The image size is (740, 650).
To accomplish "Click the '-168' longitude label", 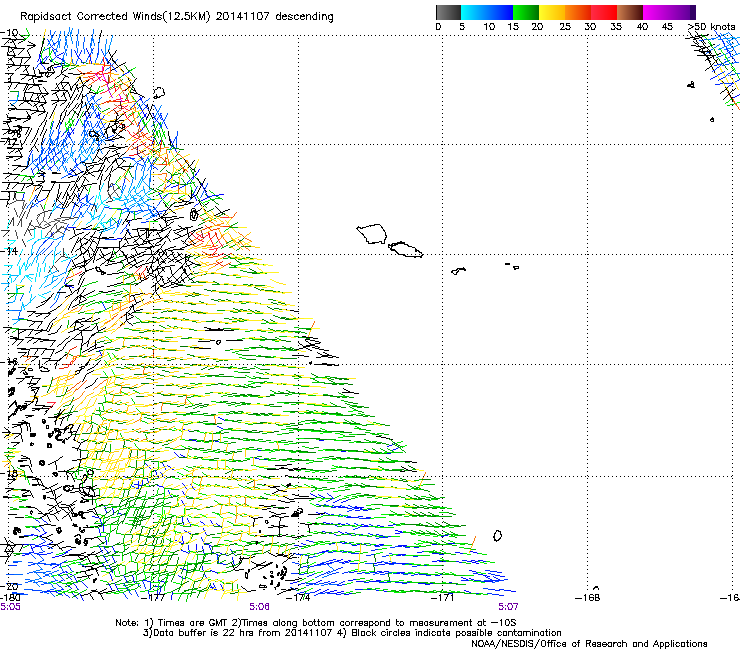I will 588,598.
